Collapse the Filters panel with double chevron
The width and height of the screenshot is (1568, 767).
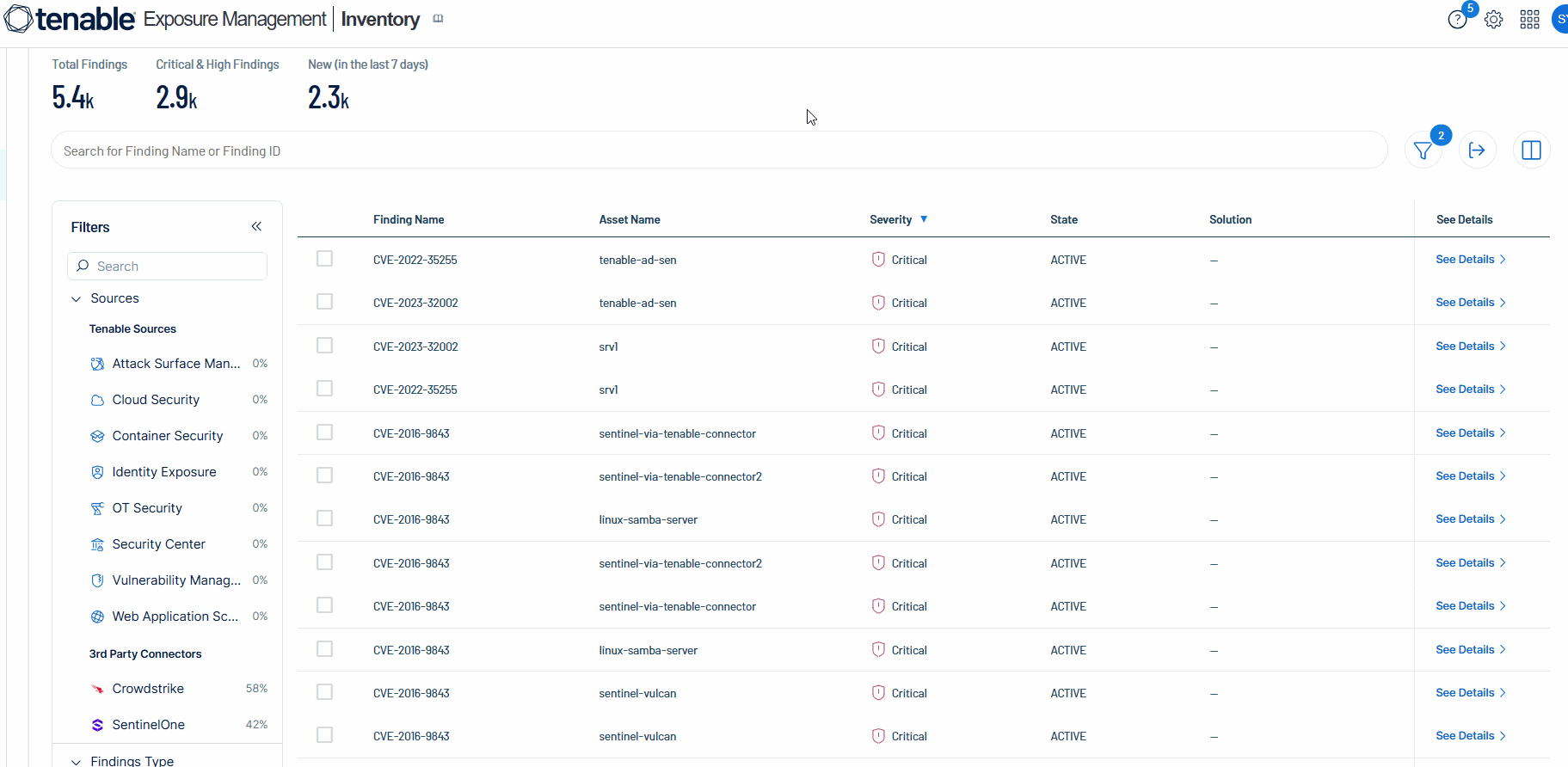coord(256,227)
